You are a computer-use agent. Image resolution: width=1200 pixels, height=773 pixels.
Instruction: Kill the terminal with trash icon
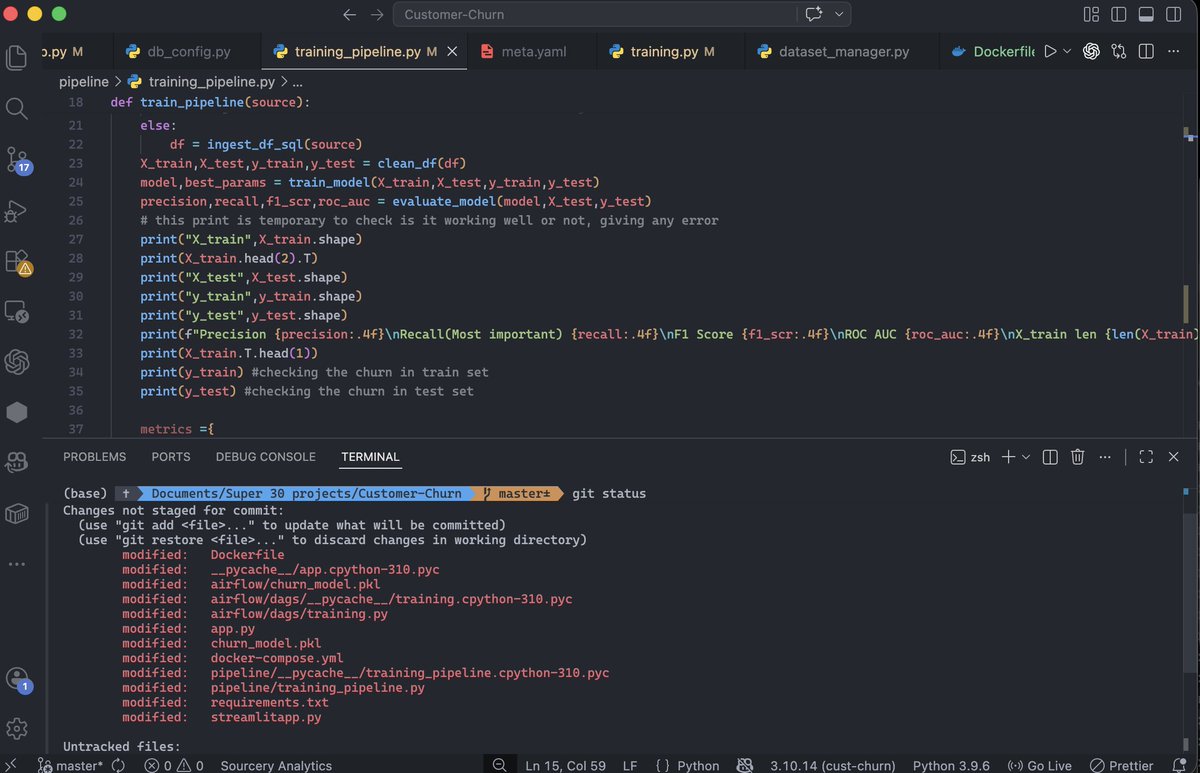pos(1077,457)
